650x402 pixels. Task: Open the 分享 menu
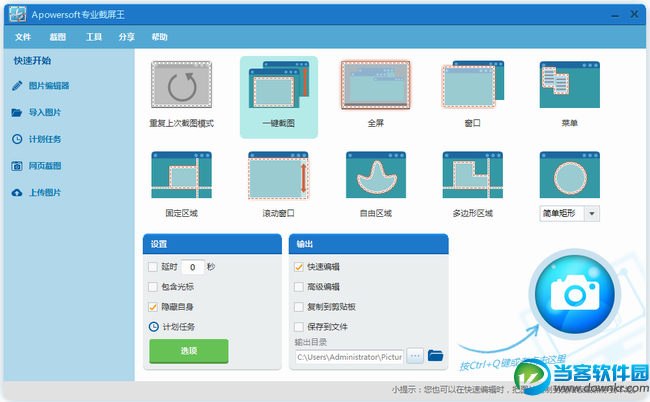(126, 37)
